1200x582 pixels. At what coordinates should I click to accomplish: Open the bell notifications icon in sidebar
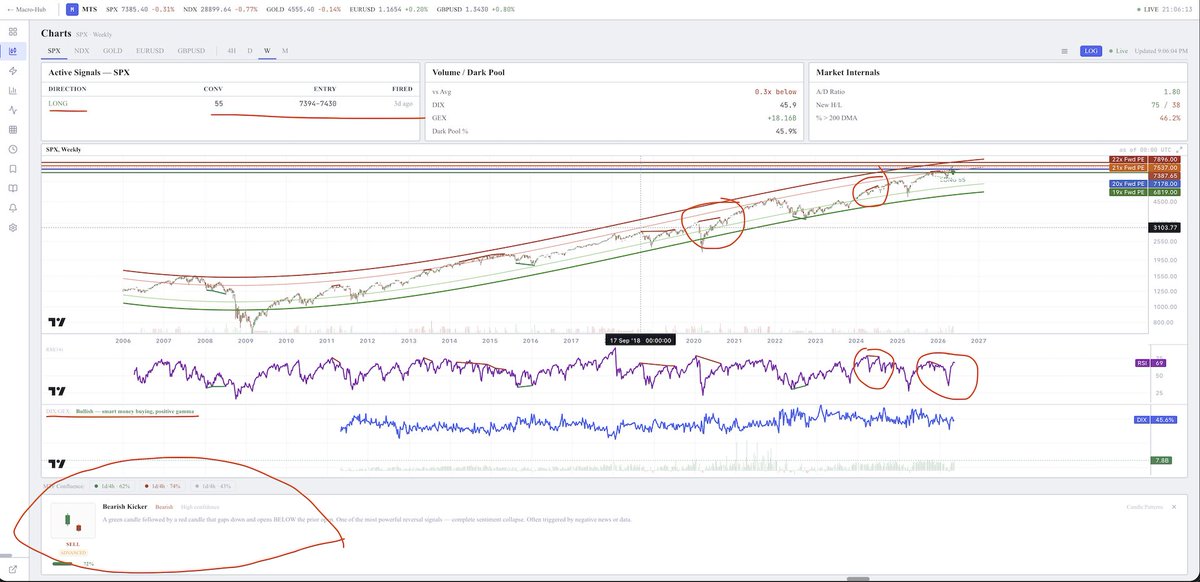12,207
